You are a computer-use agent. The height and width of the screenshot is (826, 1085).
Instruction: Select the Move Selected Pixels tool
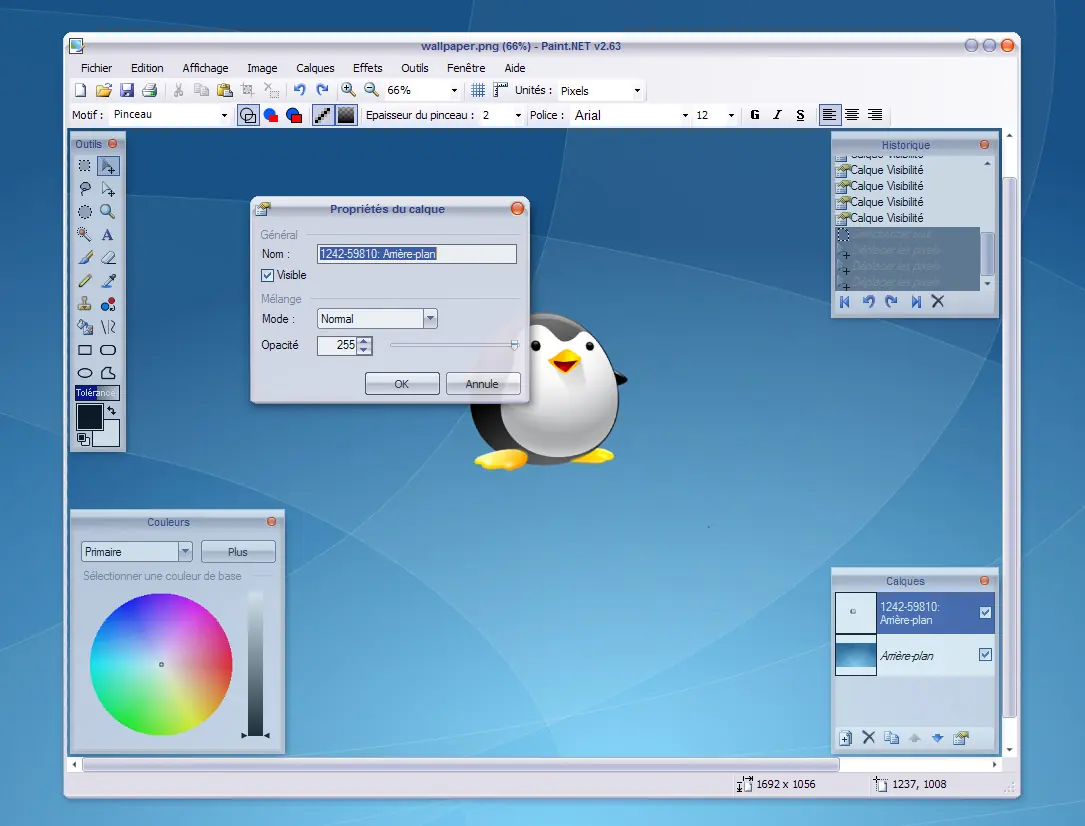[108, 166]
